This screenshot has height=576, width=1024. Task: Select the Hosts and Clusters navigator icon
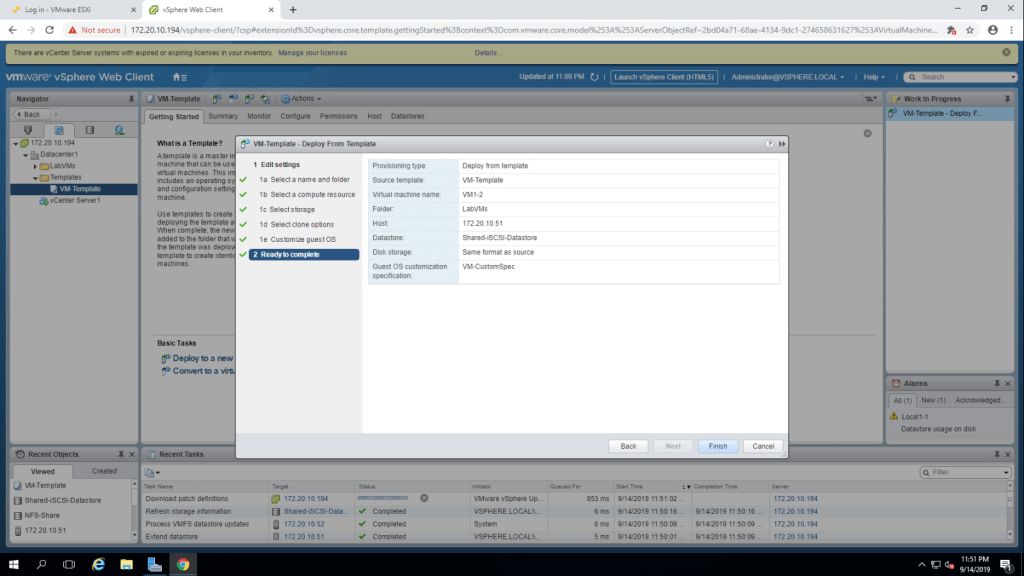point(28,130)
